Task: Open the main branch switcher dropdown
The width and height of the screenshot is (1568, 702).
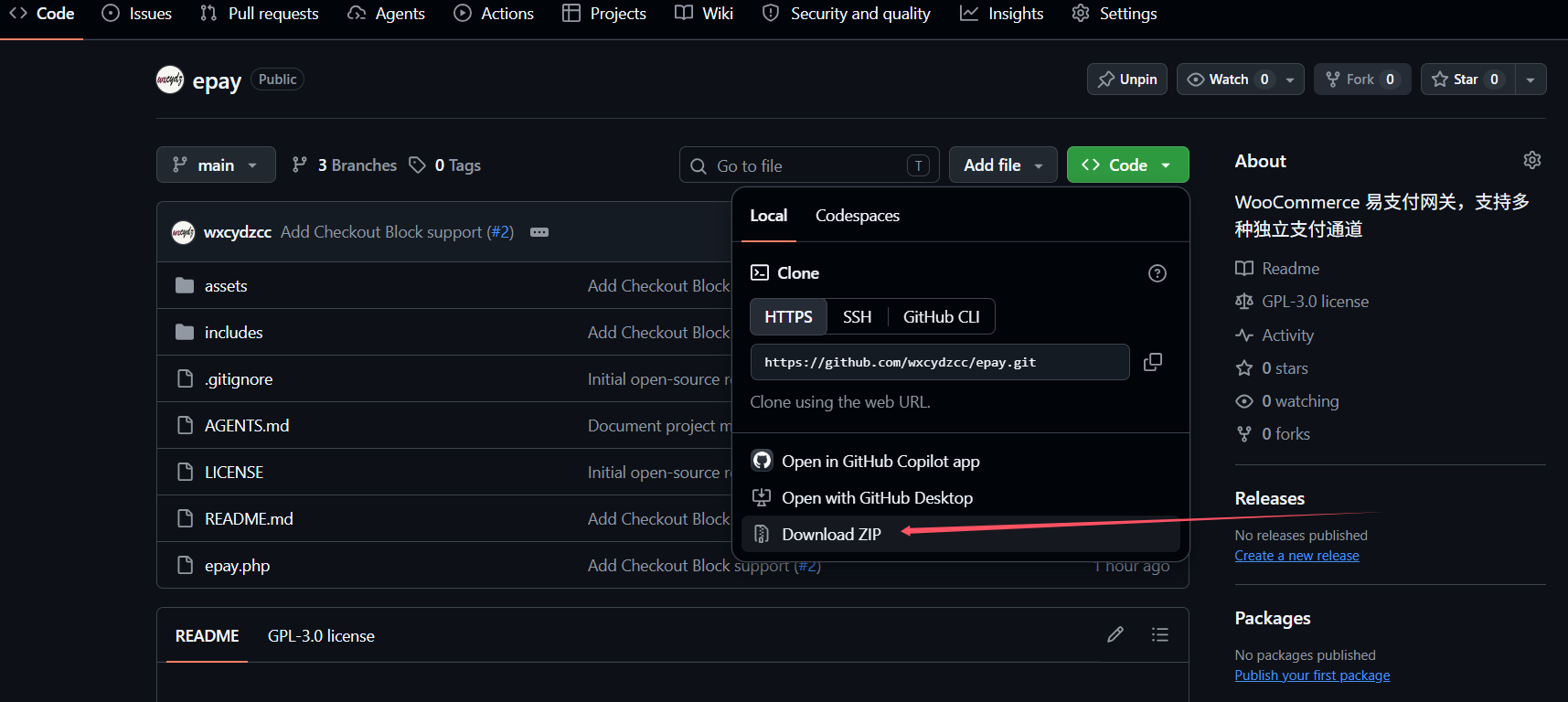Action: (216, 165)
